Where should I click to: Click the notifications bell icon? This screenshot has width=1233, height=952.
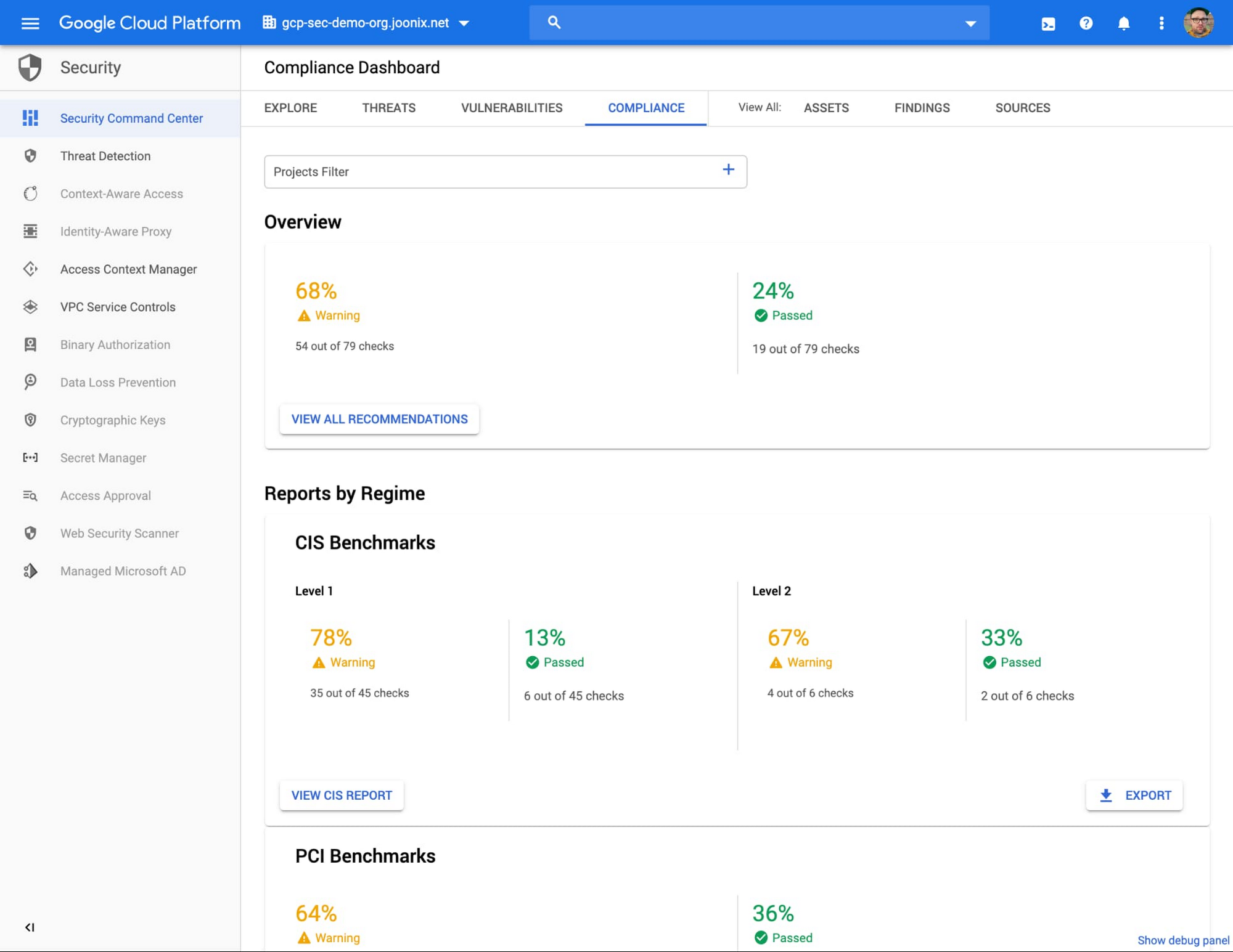tap(1123, 22)
